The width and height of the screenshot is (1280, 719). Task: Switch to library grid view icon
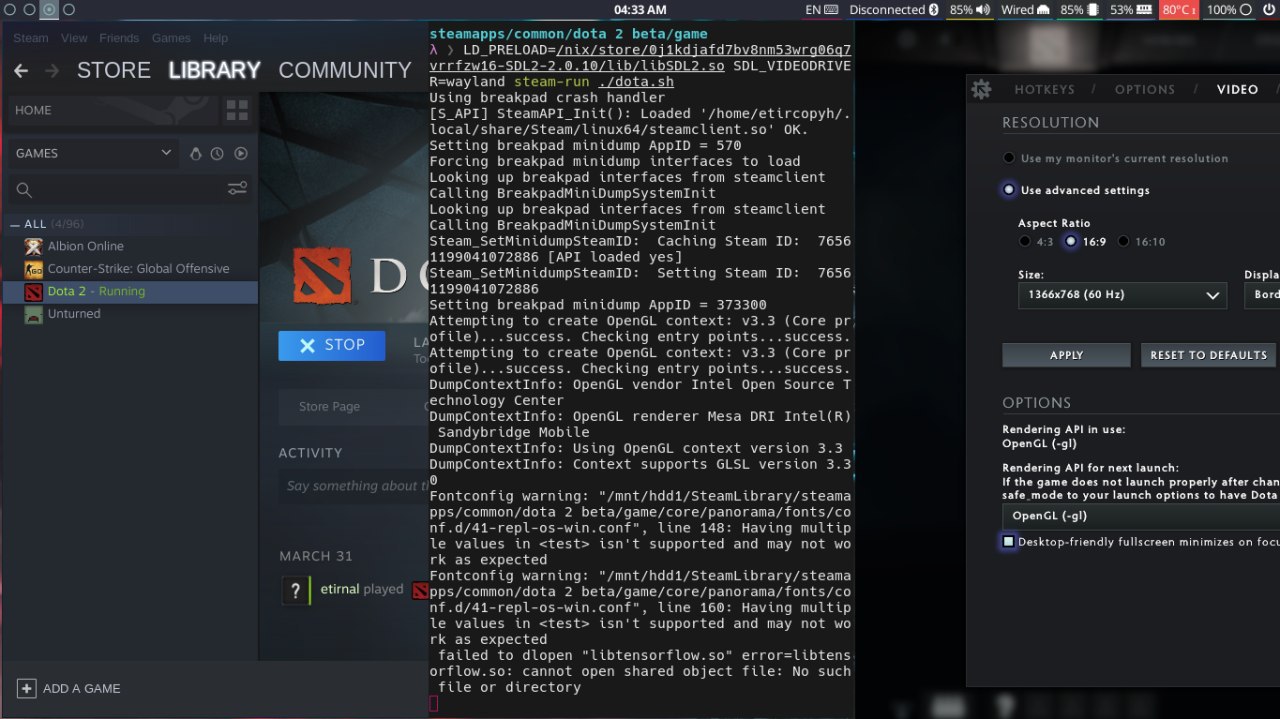click(x=237, y=110)
